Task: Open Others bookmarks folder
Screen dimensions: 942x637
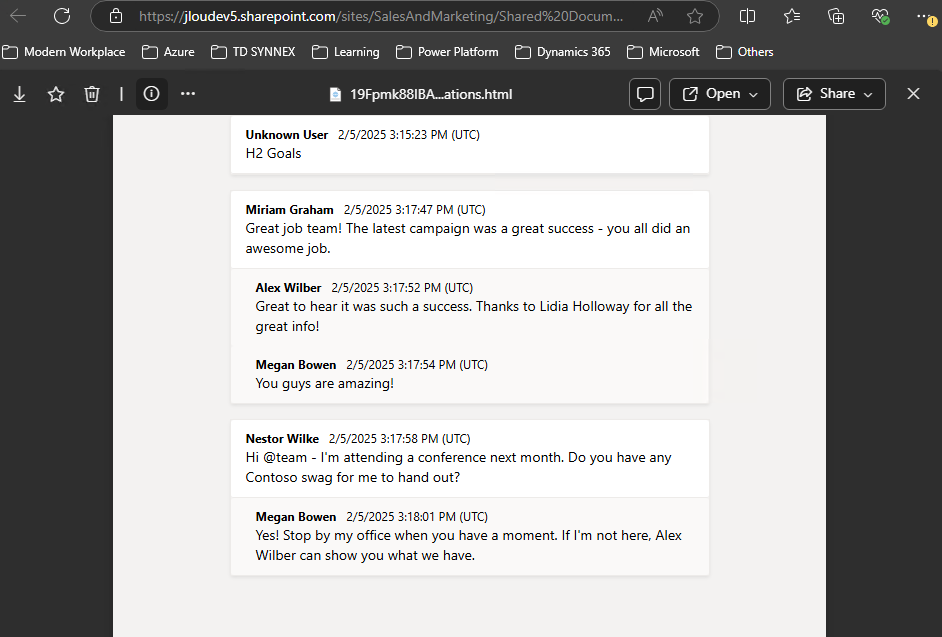Action: (x=744, y=52)
